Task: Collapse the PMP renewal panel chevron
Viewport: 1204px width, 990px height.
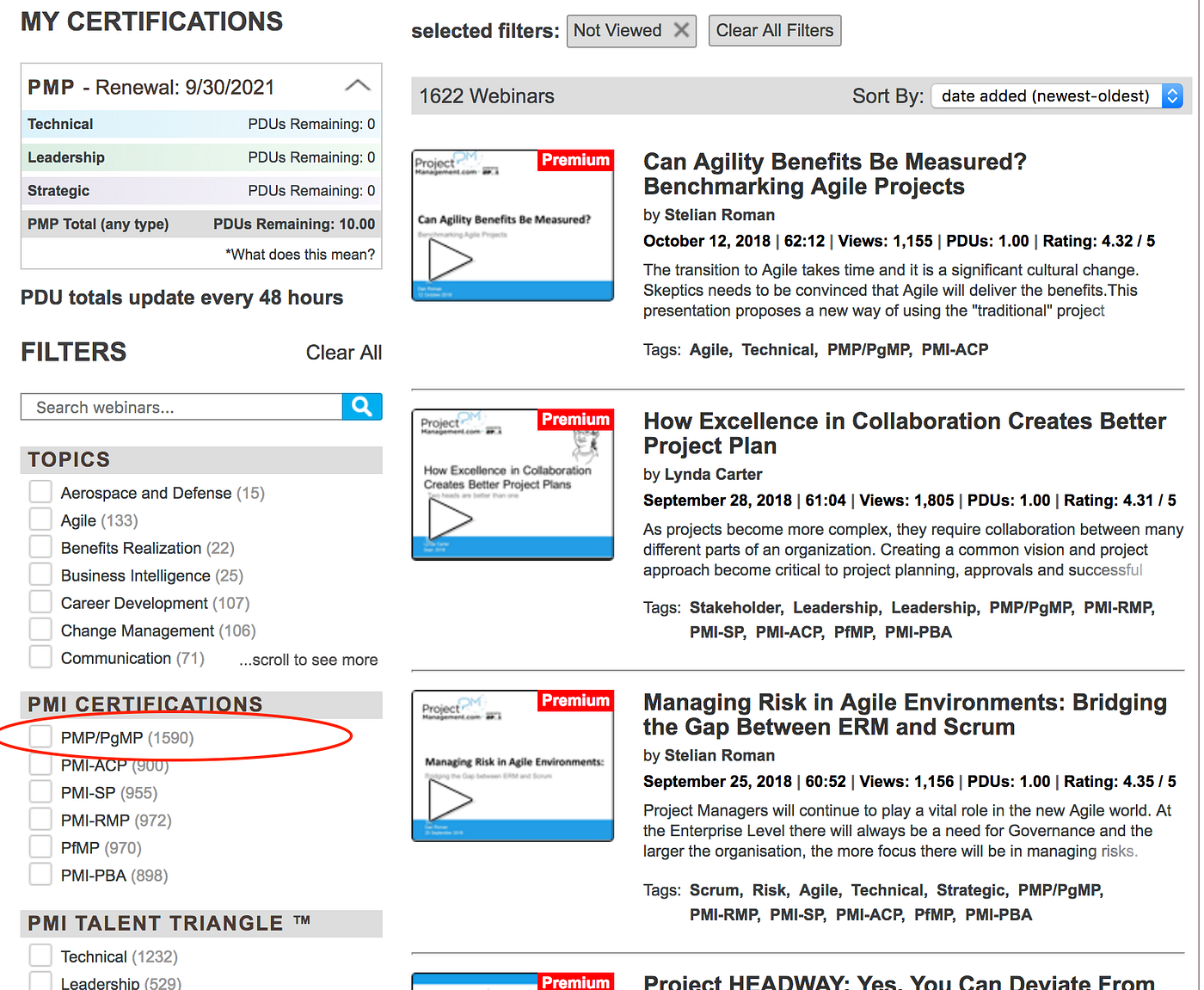Action: click(x=357, y=86)
